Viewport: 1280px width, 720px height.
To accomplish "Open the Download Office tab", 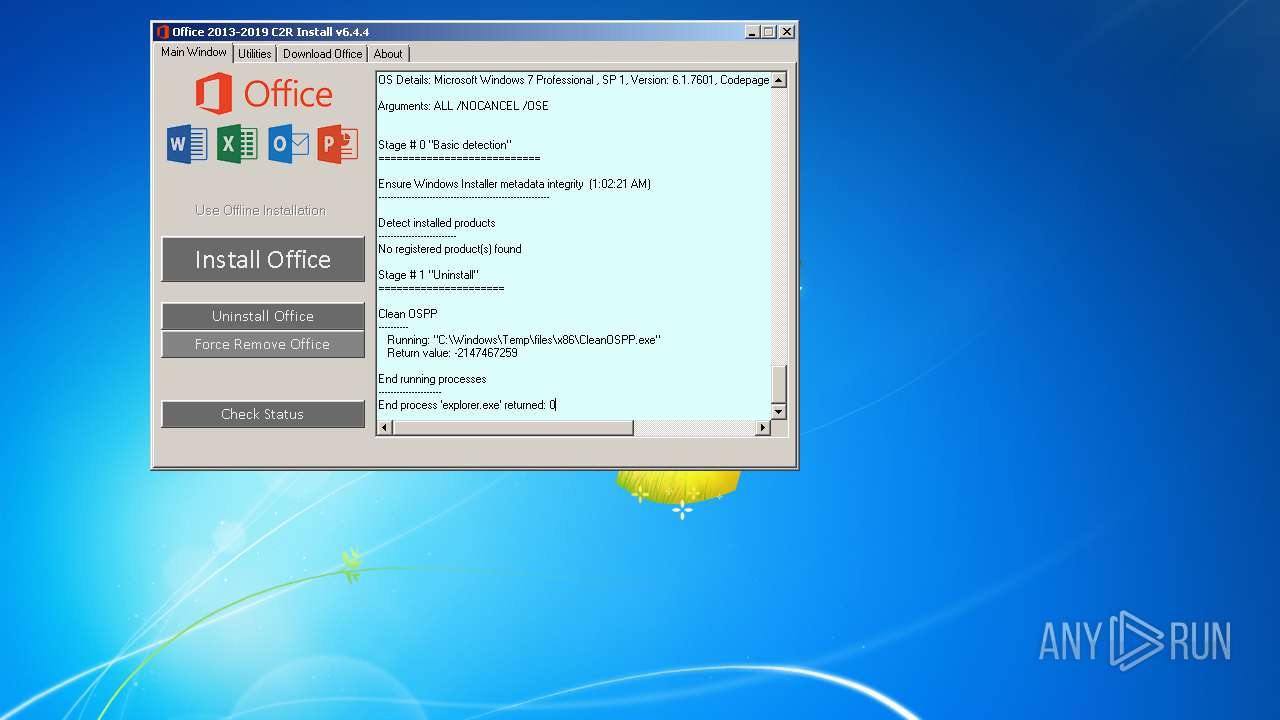I will tap(322, 54).
